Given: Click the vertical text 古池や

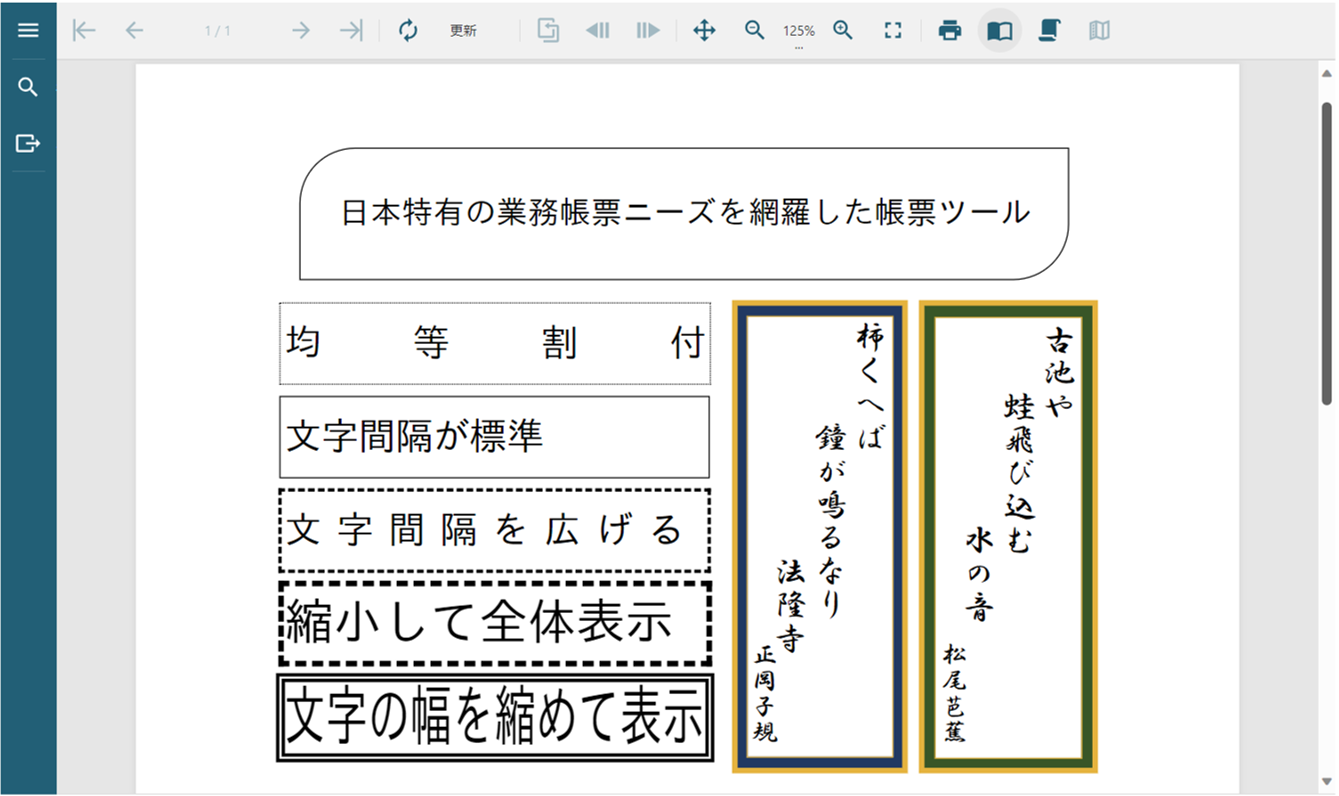Looking at the screenshot, I should tap(1059, 371).
